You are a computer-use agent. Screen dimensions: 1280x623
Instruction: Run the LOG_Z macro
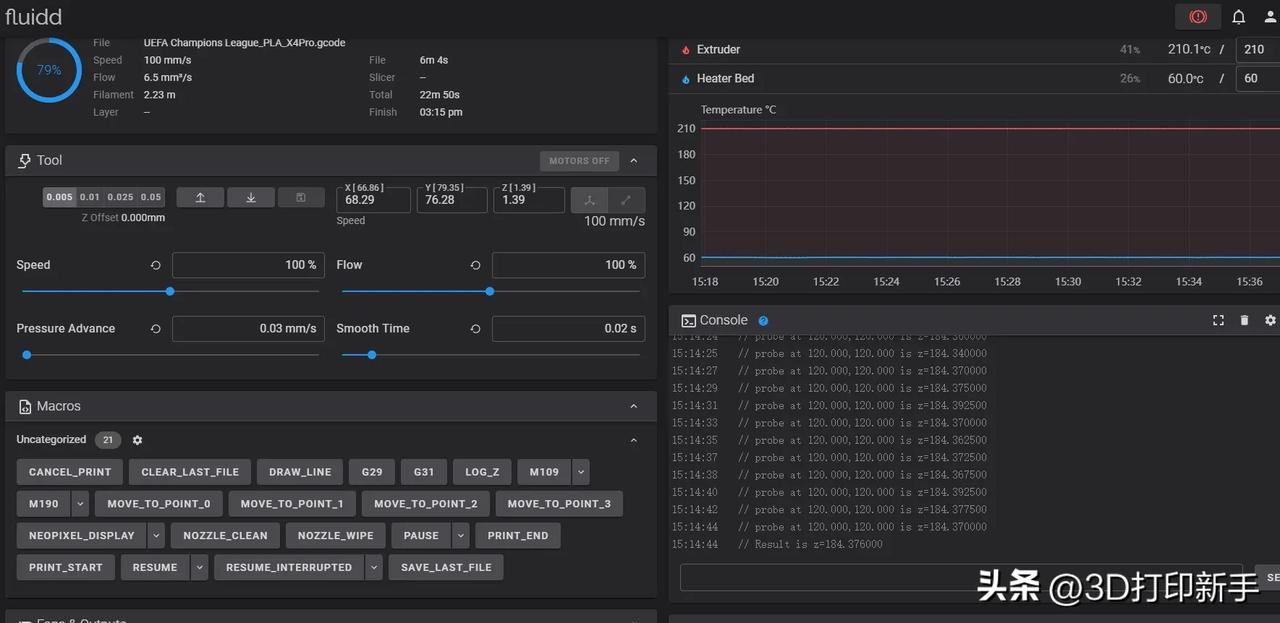click(482, 472)
